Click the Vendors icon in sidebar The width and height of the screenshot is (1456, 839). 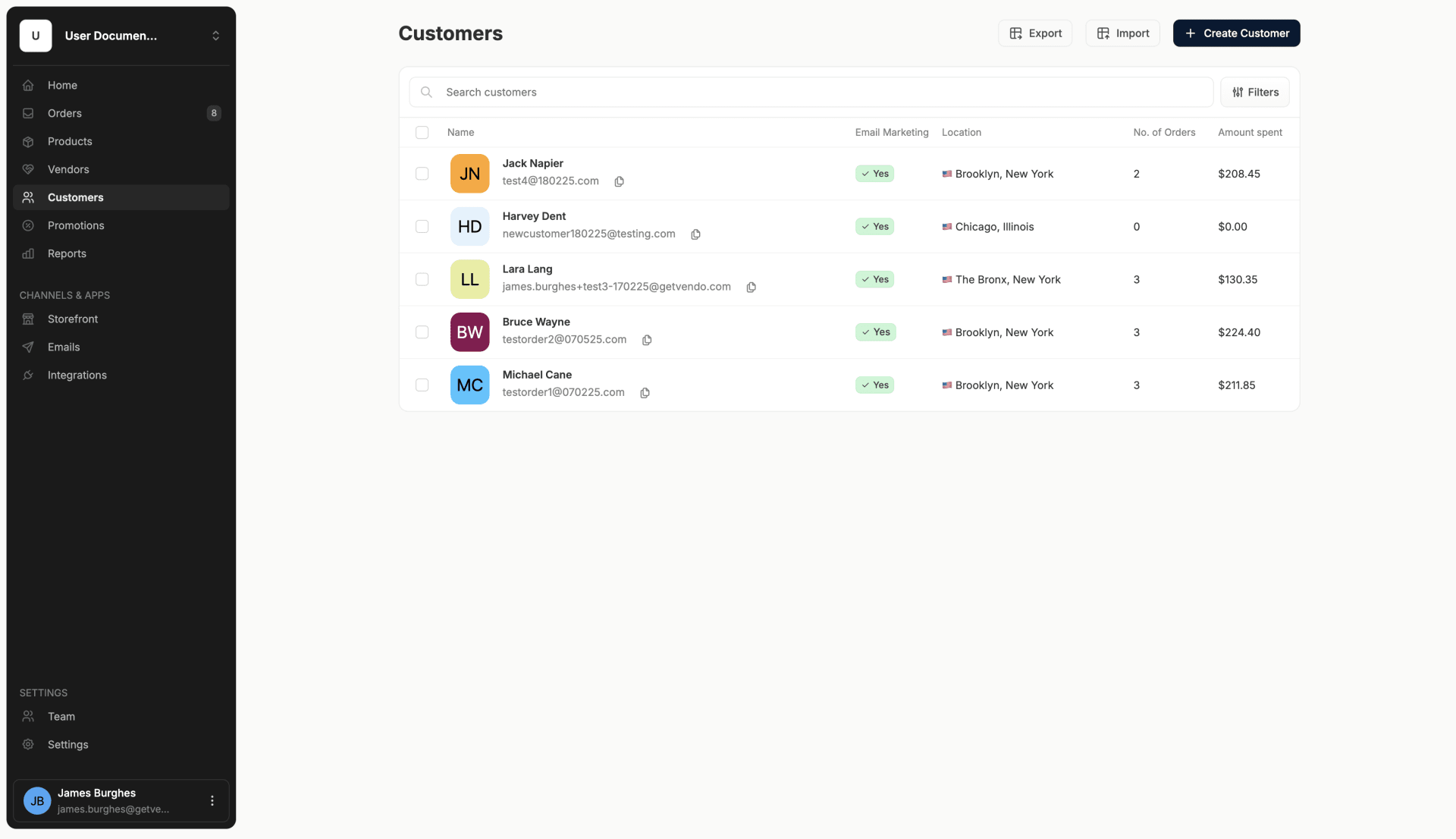[x=28, y=169]
